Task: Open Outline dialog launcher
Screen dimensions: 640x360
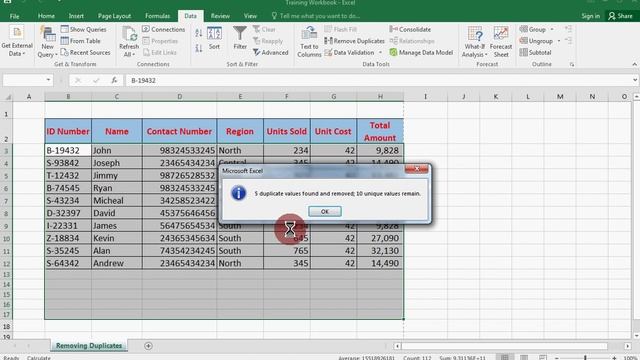Action: [572, 64]
